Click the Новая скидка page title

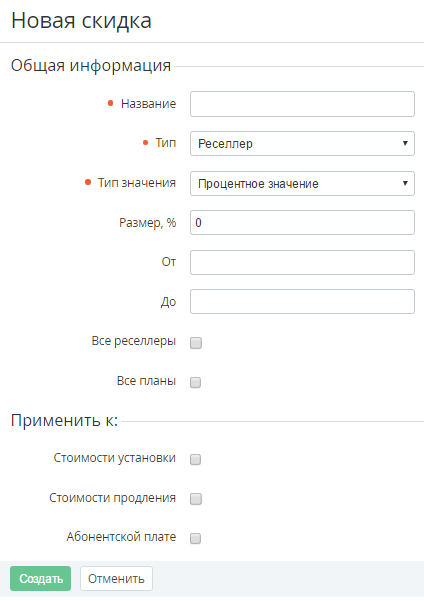click(81, 21)
